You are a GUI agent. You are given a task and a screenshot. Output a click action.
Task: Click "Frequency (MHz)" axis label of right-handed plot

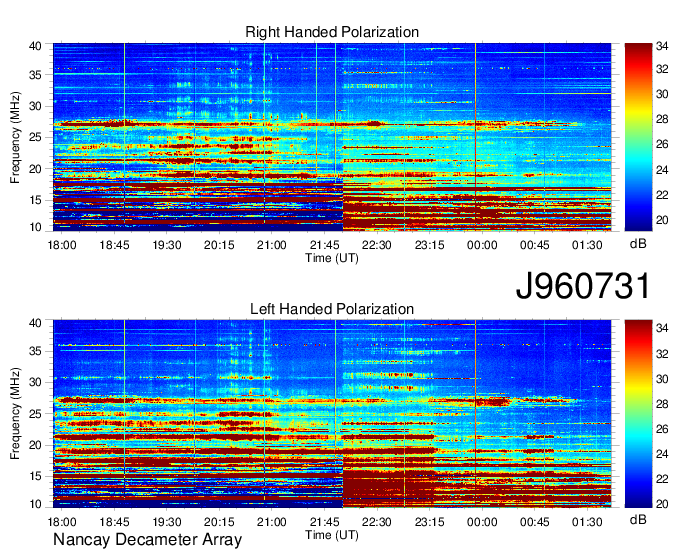pos(15,137)
